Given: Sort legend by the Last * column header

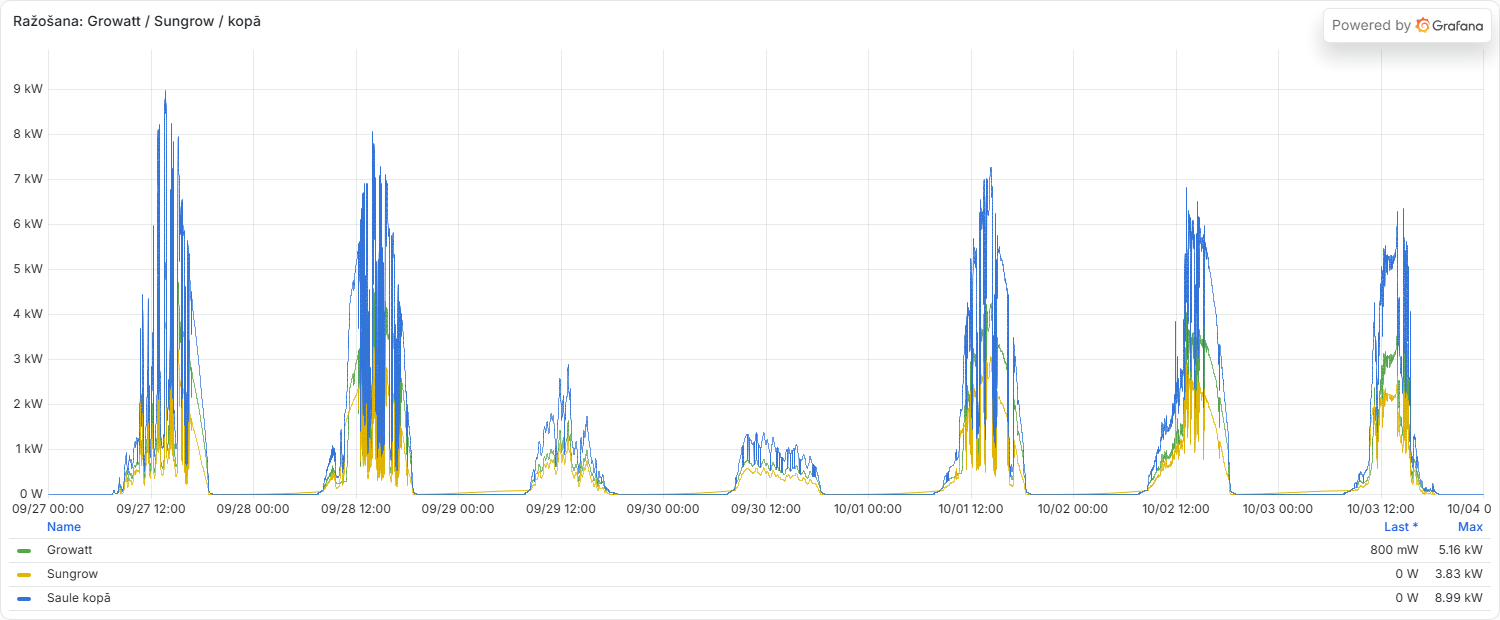Looking at the screenshot, I should coord(1400,527).
